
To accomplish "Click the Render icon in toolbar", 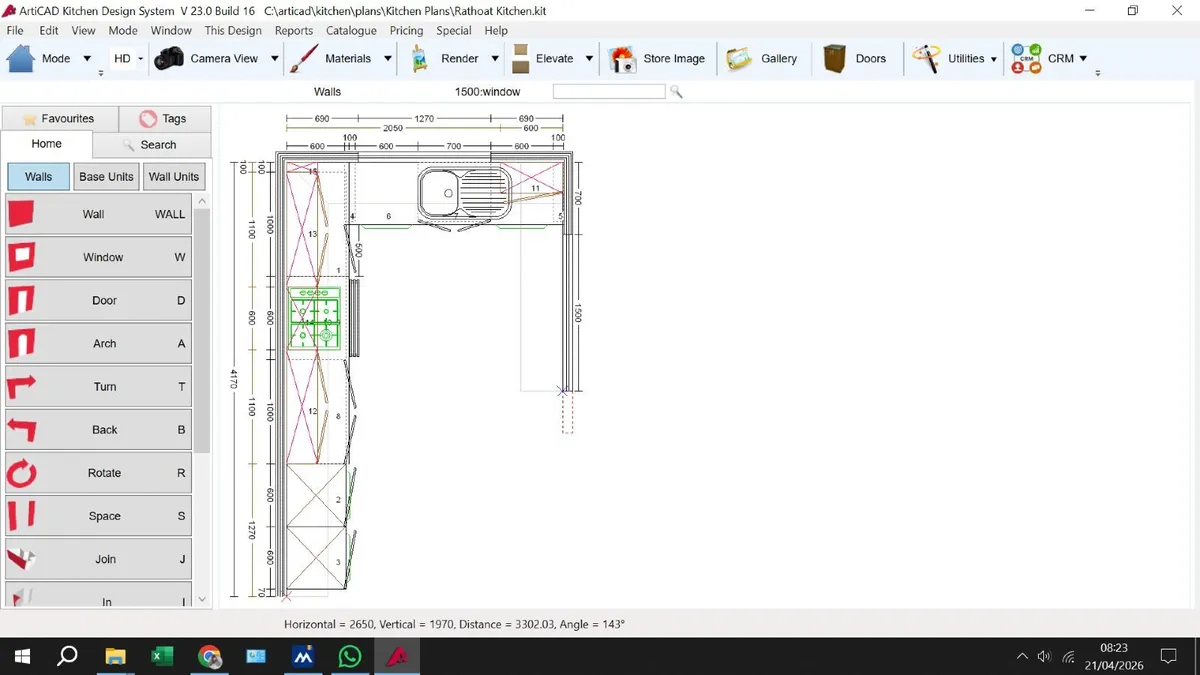I will point(420,58).
